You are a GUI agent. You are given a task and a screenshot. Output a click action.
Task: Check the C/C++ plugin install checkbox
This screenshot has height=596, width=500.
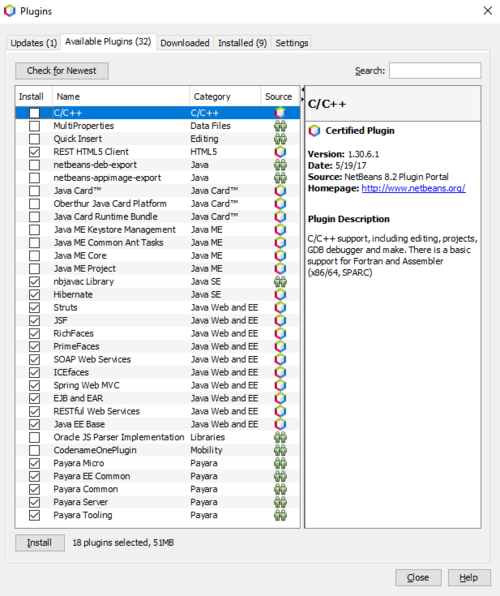point(34,113)
